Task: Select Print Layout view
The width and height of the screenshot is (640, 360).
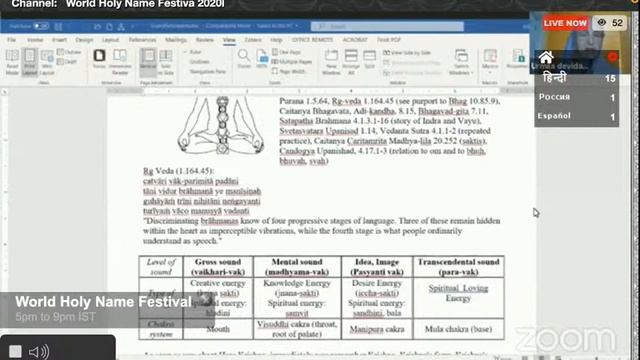Action: pyautogui.click(x=29, y=62)
